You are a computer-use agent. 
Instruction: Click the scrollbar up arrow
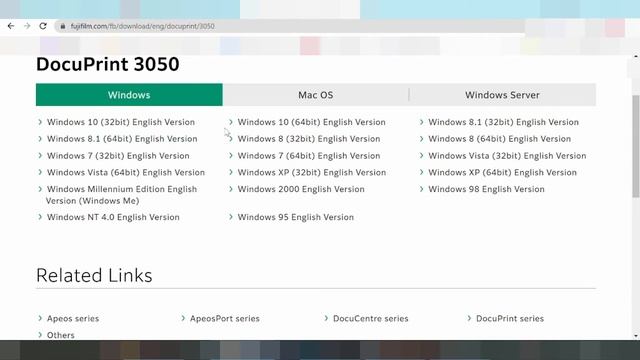pyautogui.click(x=636, y=57)
